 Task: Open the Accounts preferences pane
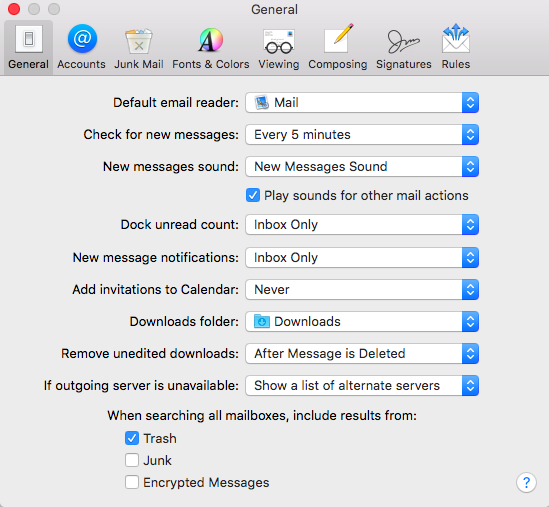pos(82,47)
